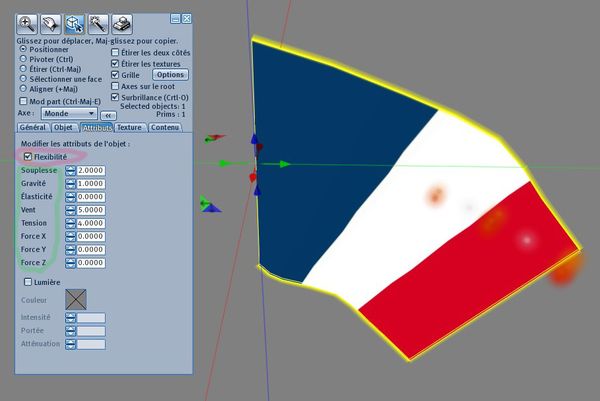Switch to the Attributs tab
This screenshot has height=401, width=600.
click(x=96, y=127)
